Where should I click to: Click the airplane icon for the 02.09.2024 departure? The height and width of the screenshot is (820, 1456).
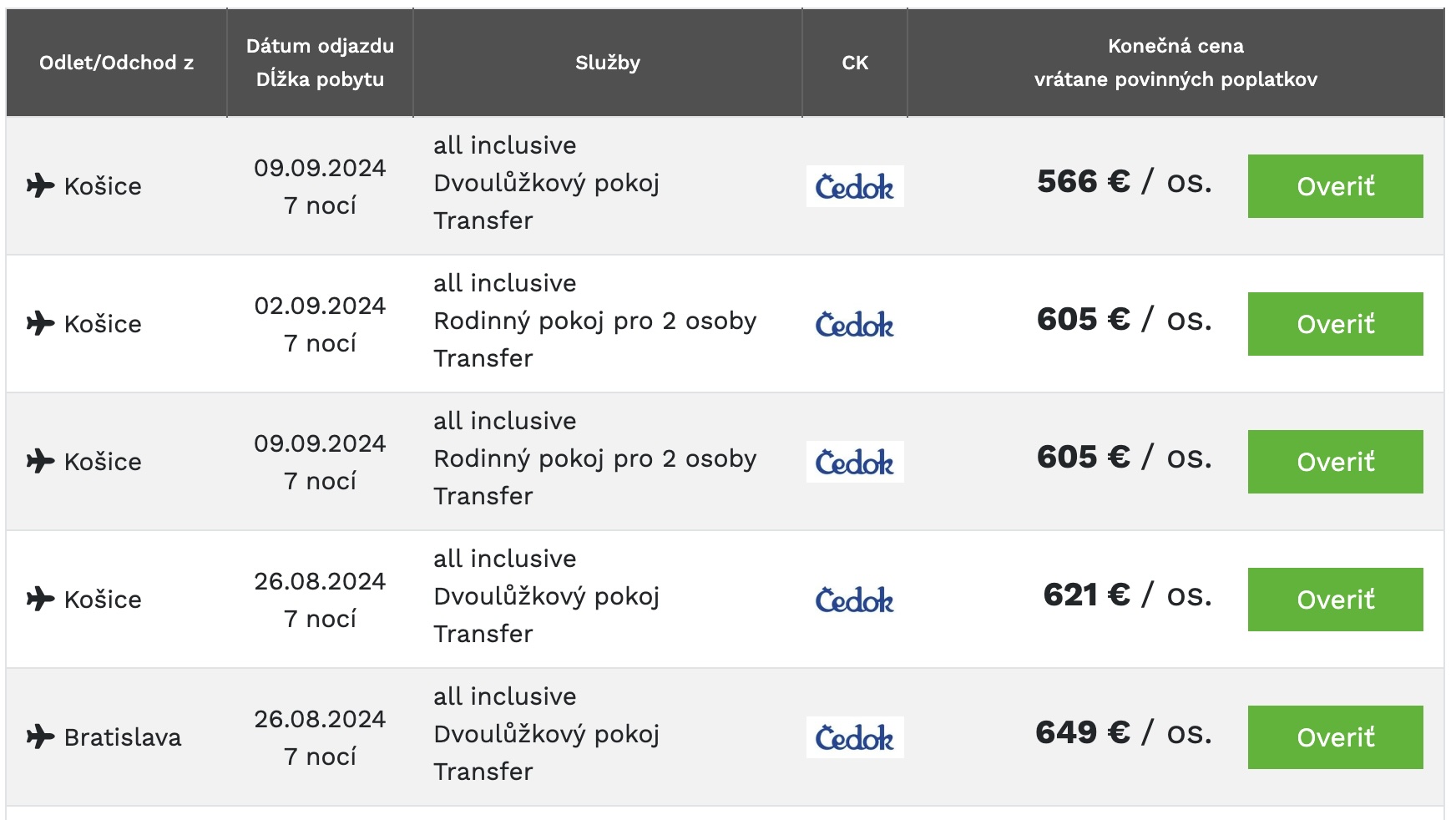point(40,323)
